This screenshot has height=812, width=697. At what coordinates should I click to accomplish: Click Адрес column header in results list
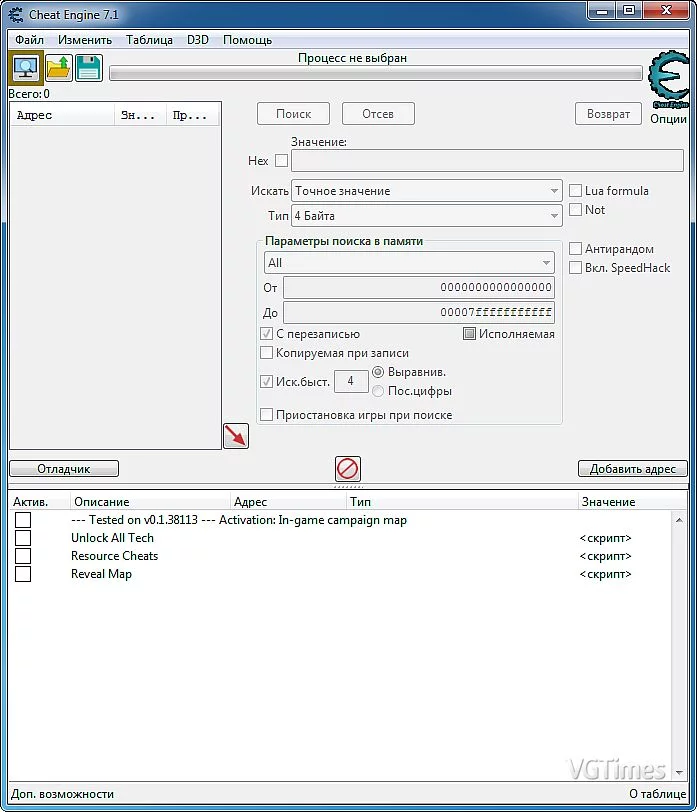click(x=62, y=115)
